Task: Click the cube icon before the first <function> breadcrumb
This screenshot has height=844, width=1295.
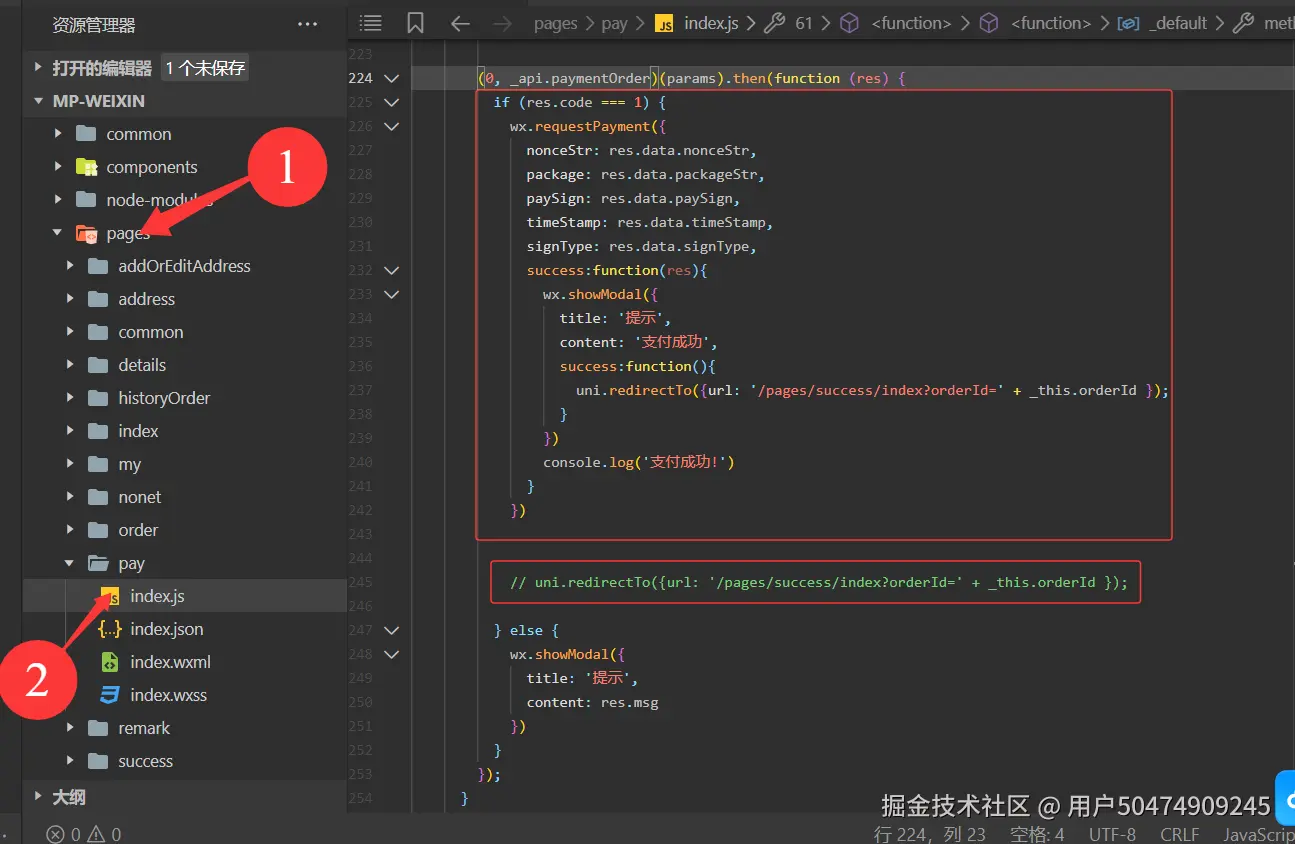Action: [849, 23]
